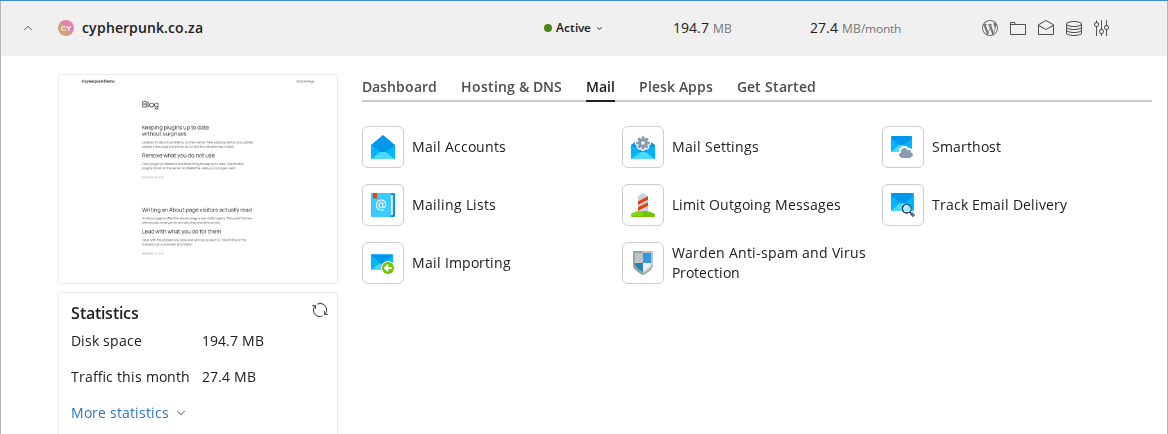Click the Mail Importing link

(461, 263)
